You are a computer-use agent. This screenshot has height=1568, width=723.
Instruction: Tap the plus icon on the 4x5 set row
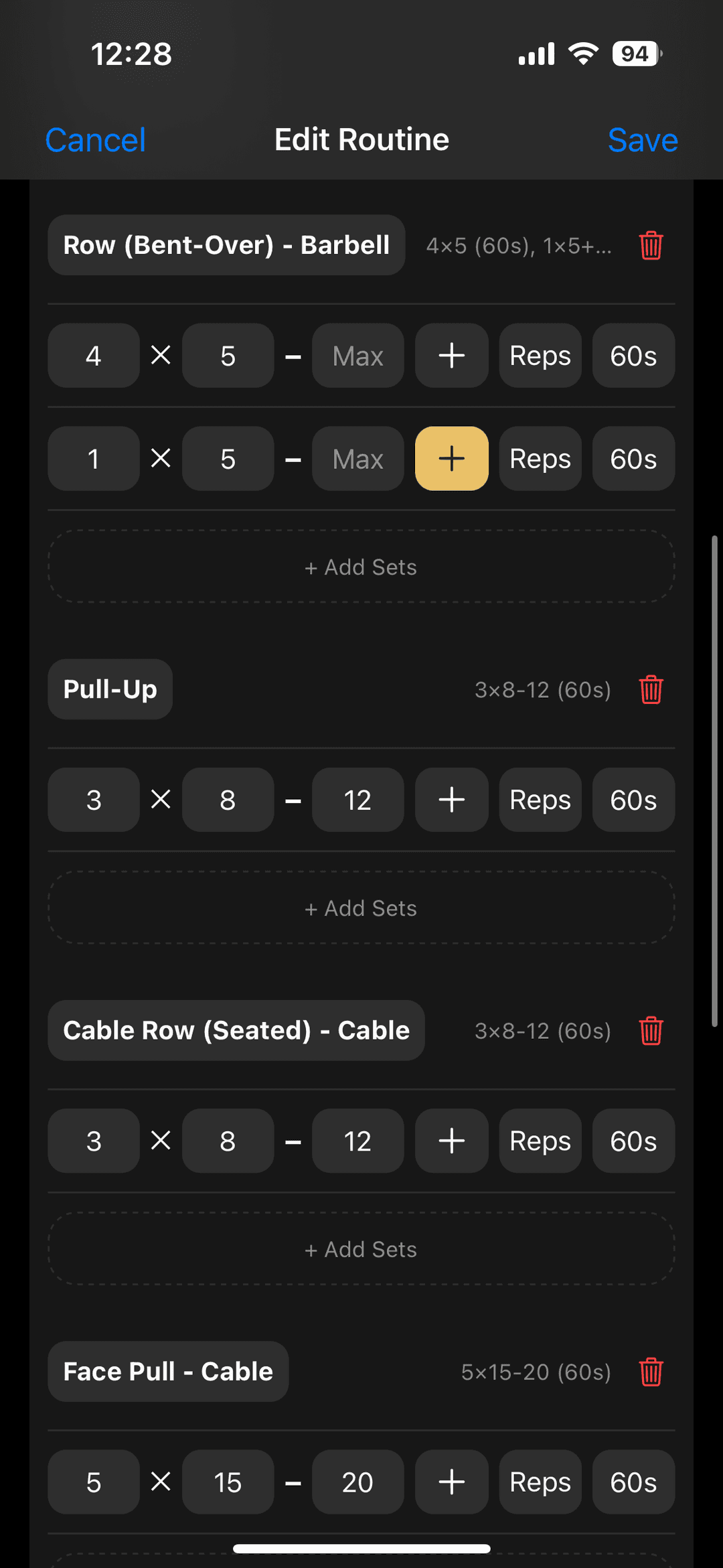pos(451,356)
